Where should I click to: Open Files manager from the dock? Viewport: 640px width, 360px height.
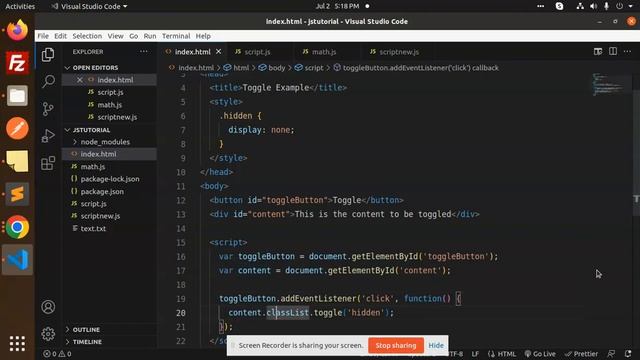[x=17, y=96]
